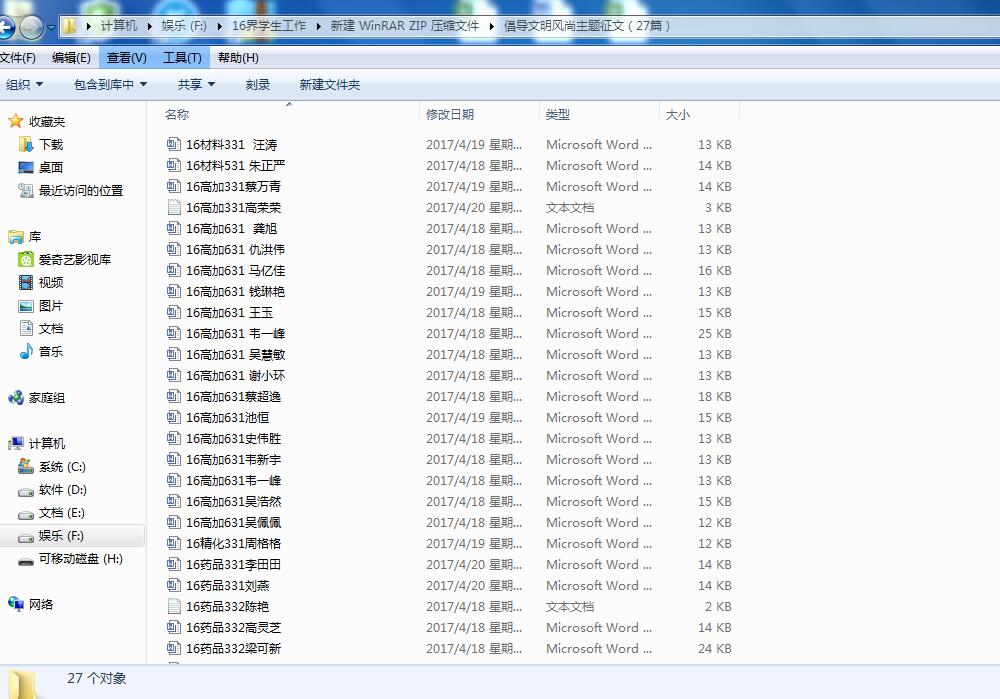1000x699 pixels.
Task: Open the Include in library (包含到库中) dropdown
Action: [110, 85]
